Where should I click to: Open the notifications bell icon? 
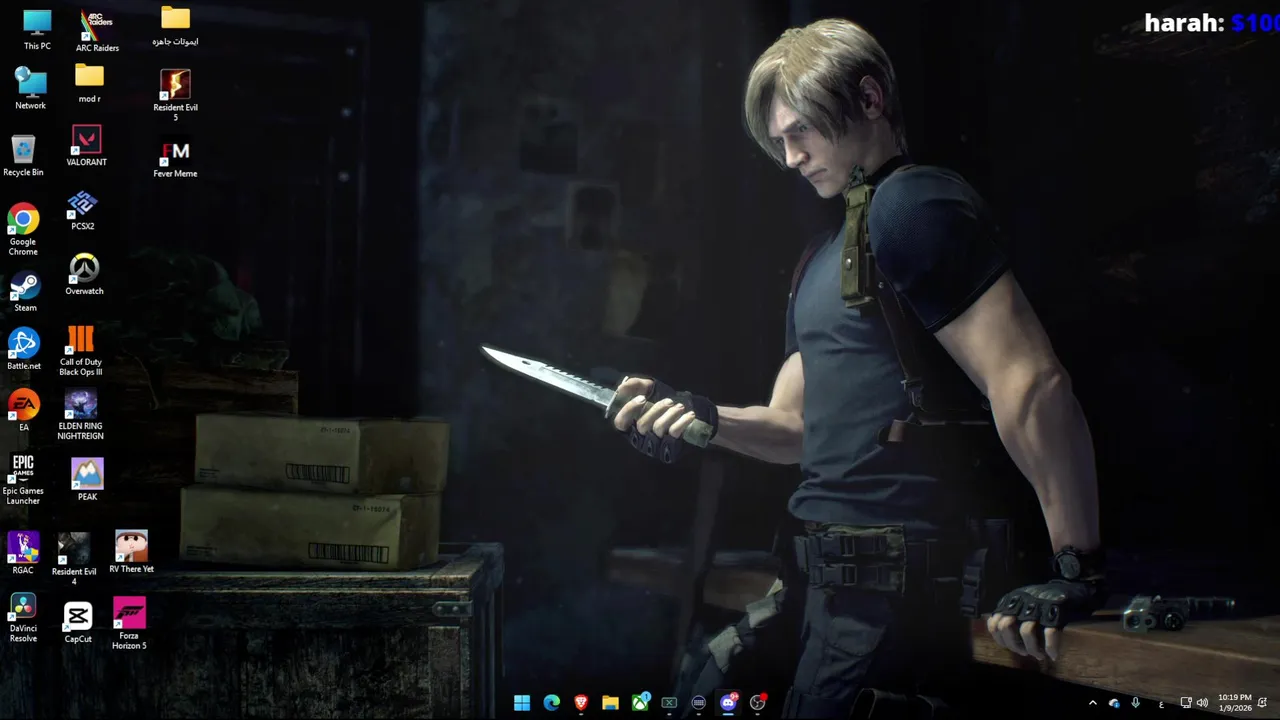(x=1263, y=703)
